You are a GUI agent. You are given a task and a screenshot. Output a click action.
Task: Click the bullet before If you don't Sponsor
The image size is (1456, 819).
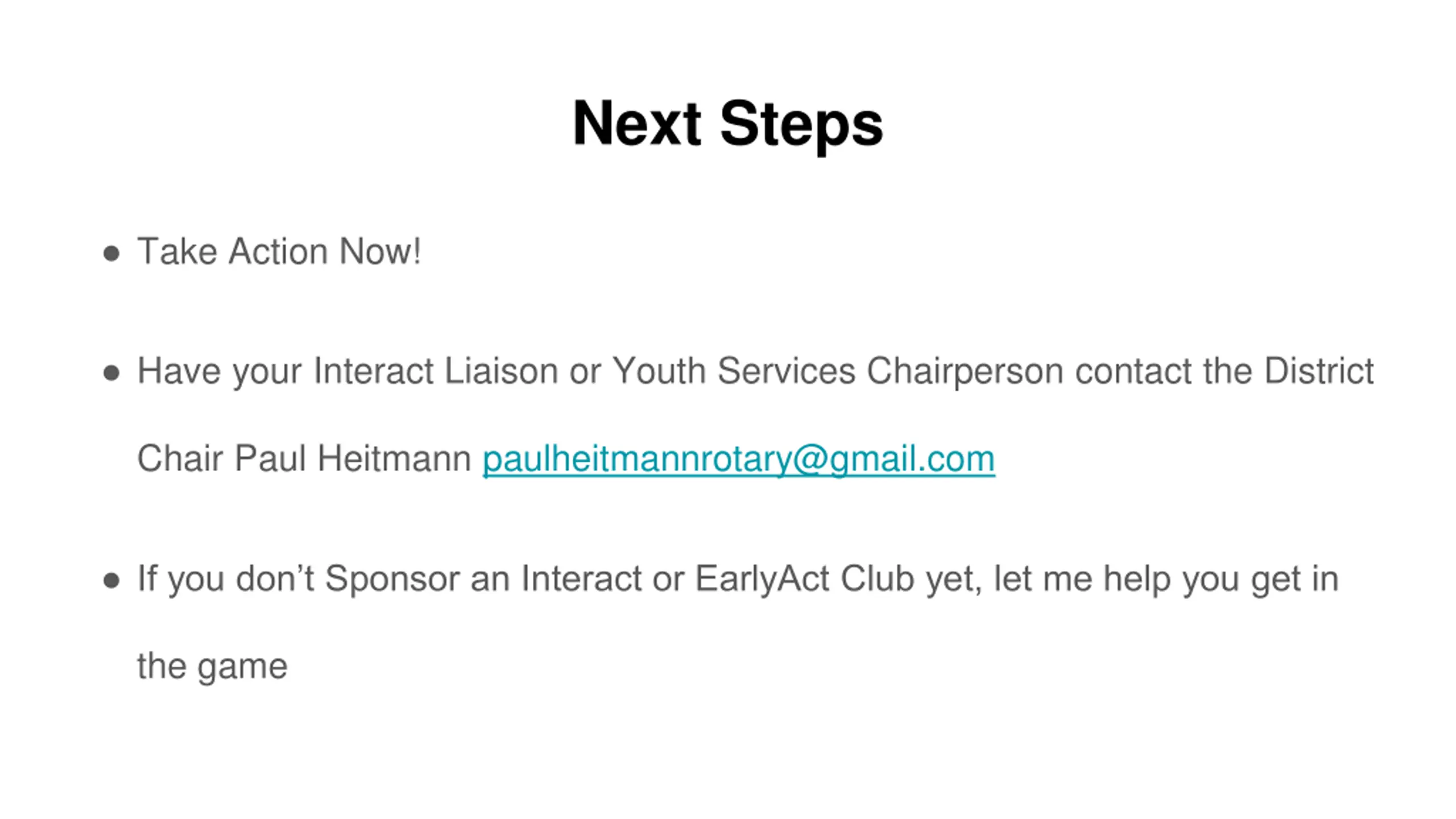(111, 581)
